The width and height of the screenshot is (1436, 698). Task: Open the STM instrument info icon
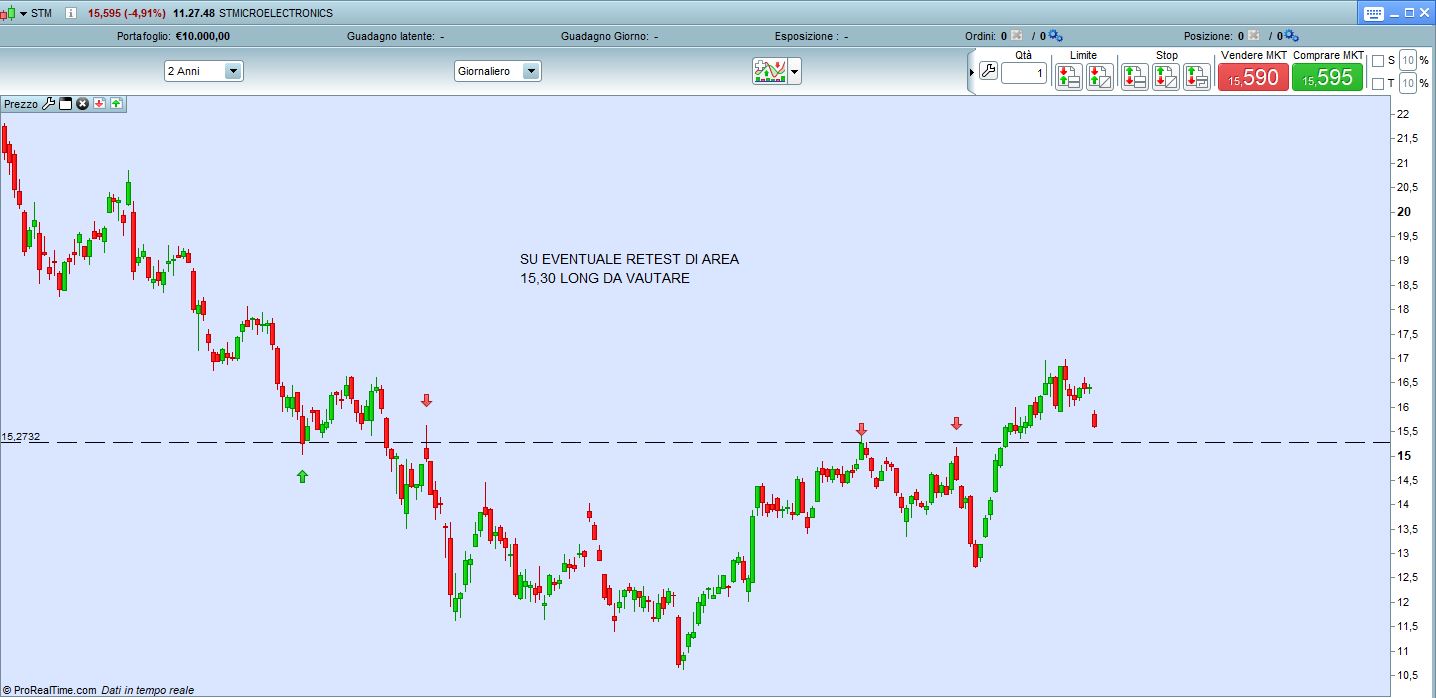point(71,13)
